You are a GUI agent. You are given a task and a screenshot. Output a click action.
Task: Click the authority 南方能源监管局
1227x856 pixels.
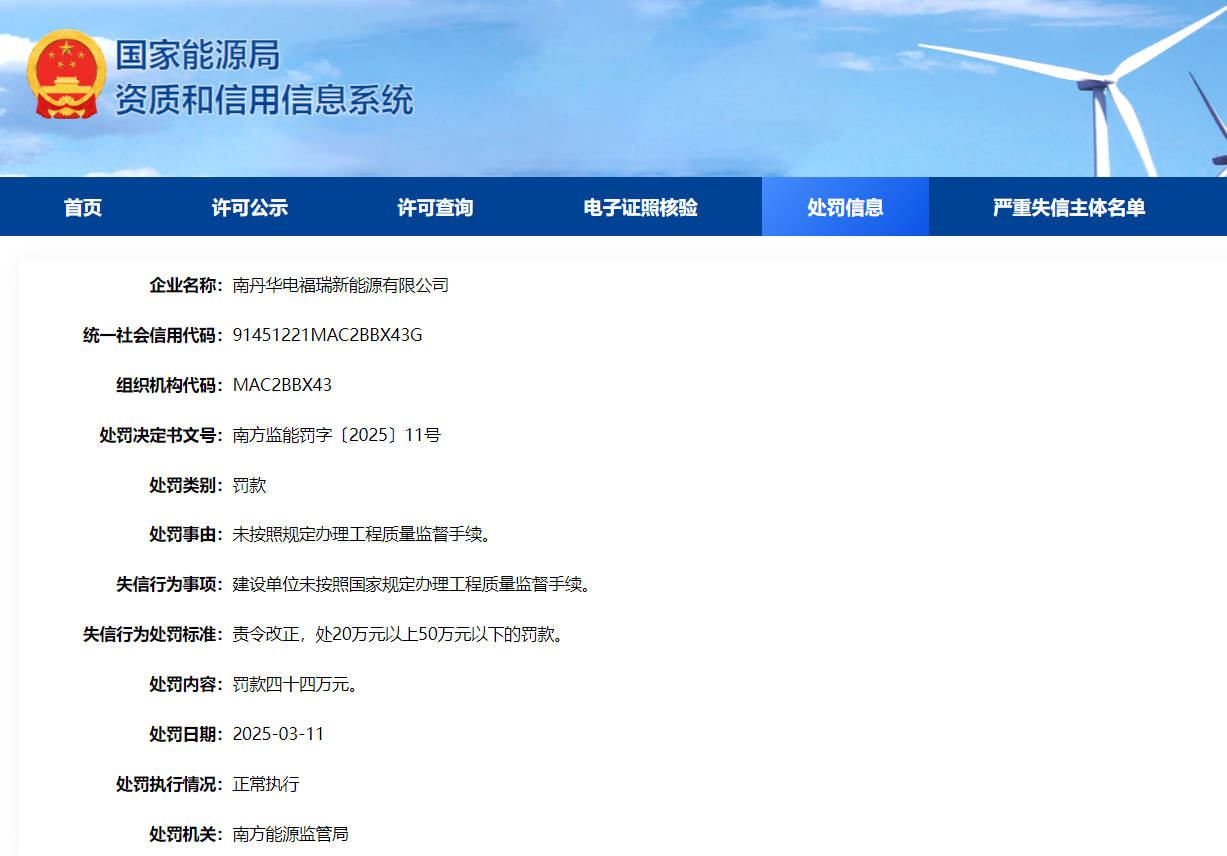pyautogui.click(x=290, y=834)
